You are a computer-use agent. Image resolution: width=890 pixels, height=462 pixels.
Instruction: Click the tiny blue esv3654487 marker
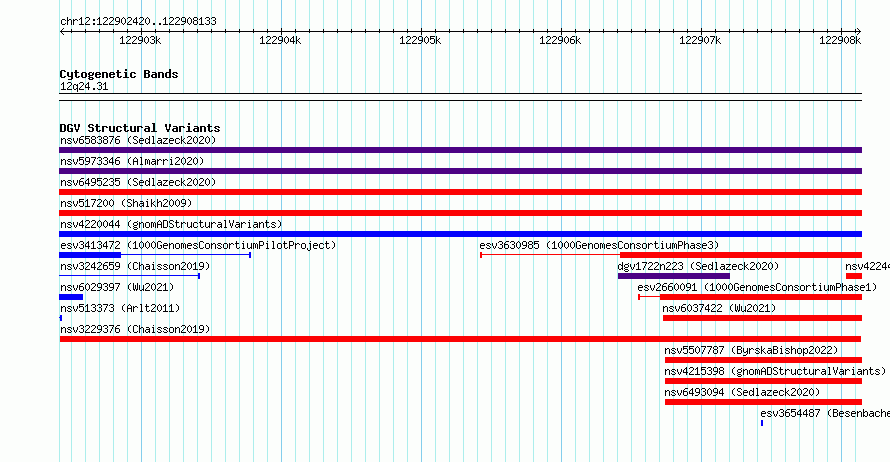pyautogui.click(x=762, y=423)
